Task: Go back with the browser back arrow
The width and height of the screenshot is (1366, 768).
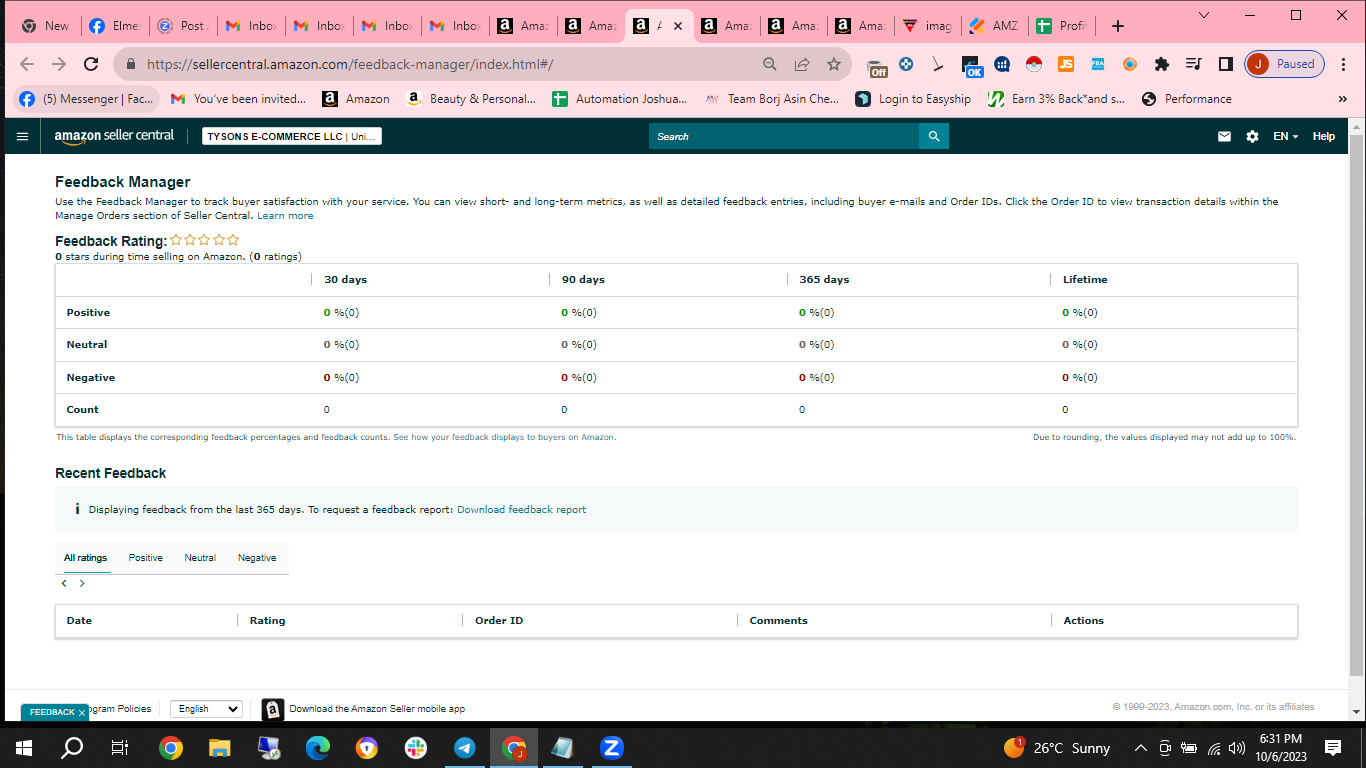Action: 27,64
